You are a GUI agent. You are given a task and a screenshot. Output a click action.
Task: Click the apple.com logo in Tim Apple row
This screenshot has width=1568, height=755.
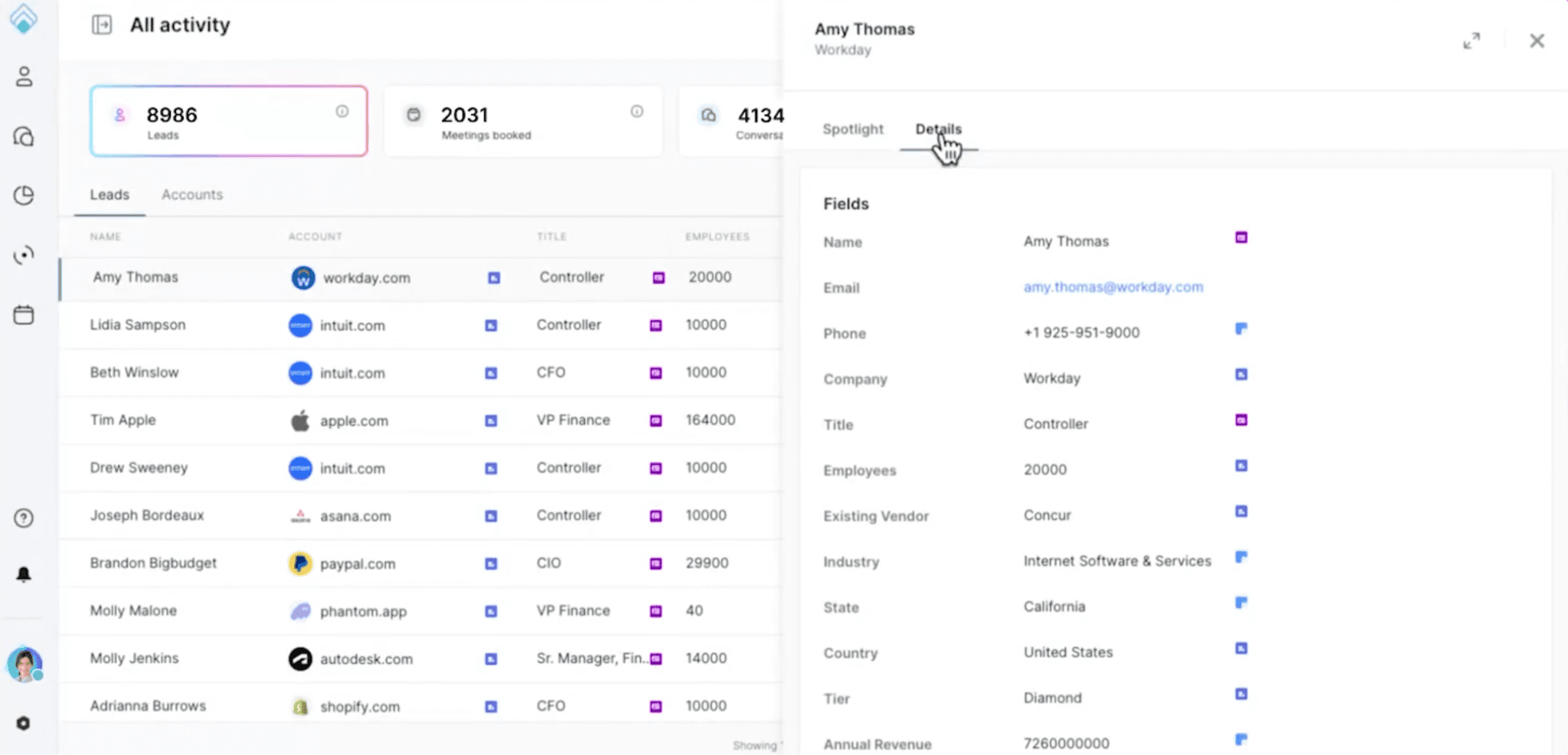click(x=300, y=420)
